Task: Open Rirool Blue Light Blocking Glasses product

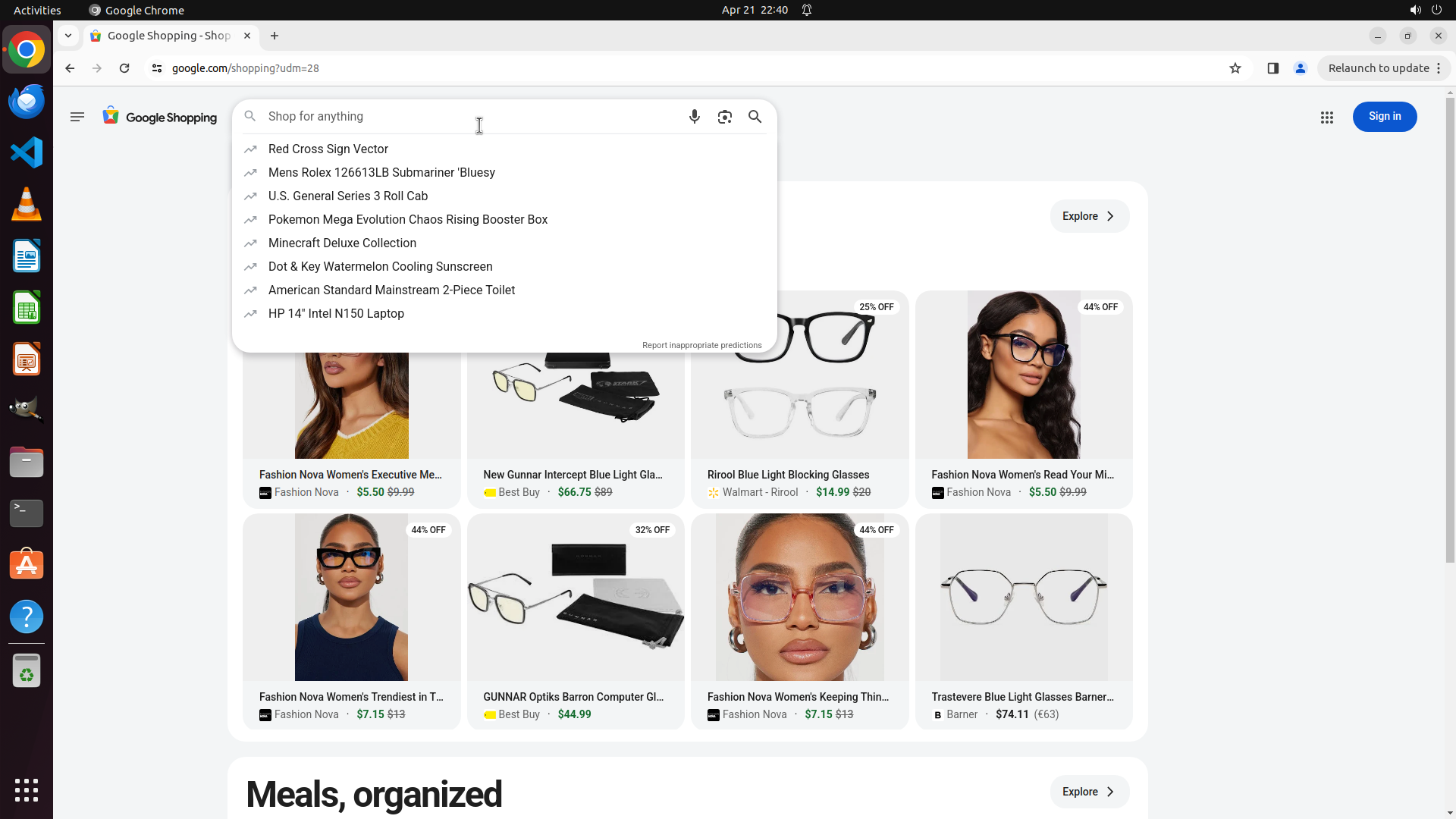Action: 788,475
